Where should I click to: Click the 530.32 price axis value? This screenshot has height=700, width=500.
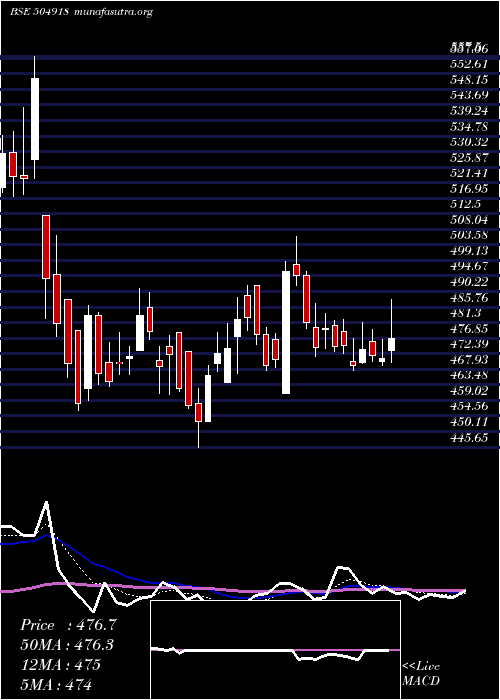click(x=468, y=142)
